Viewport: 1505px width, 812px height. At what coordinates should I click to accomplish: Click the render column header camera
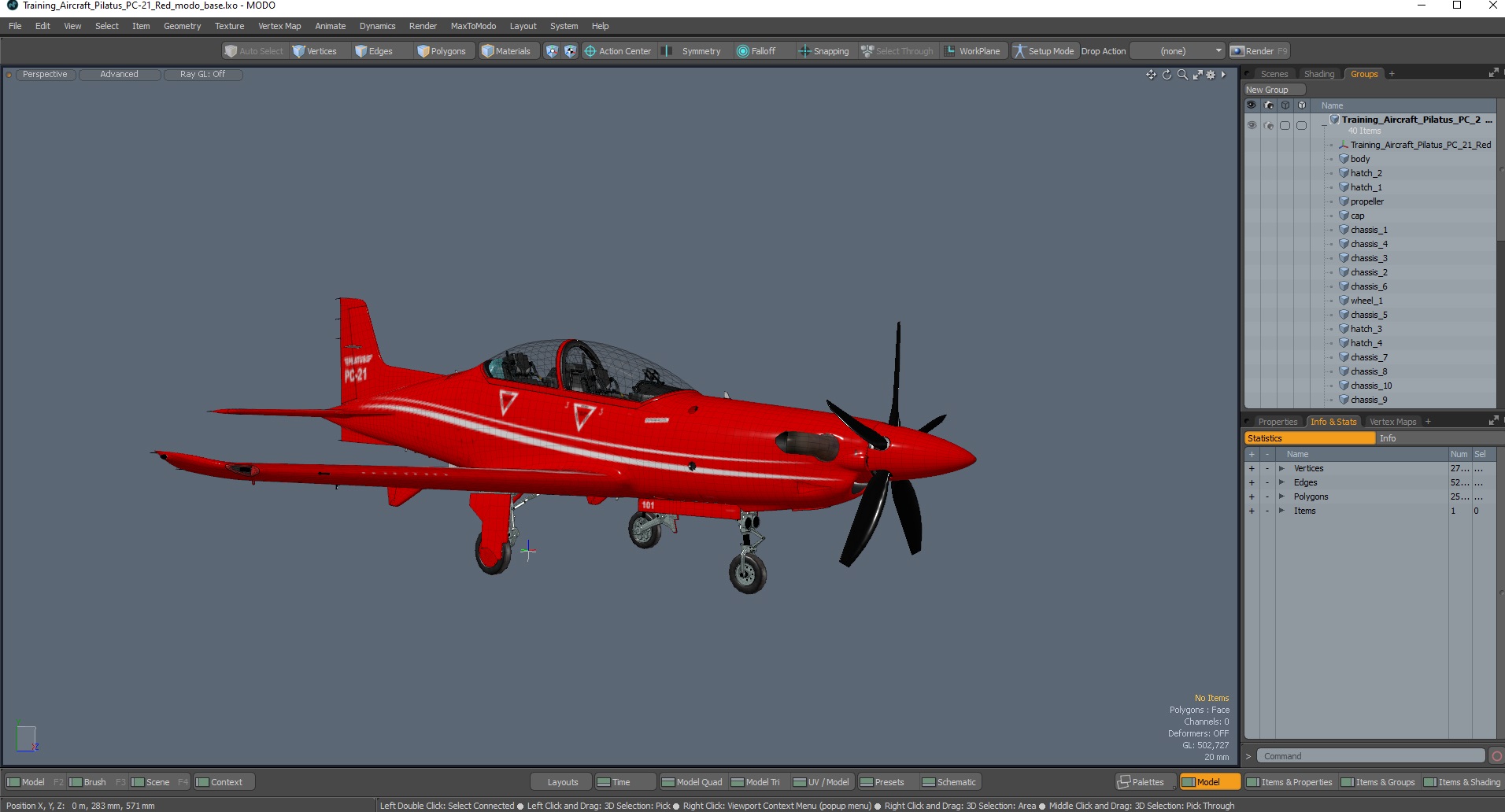click(1268, 105)
